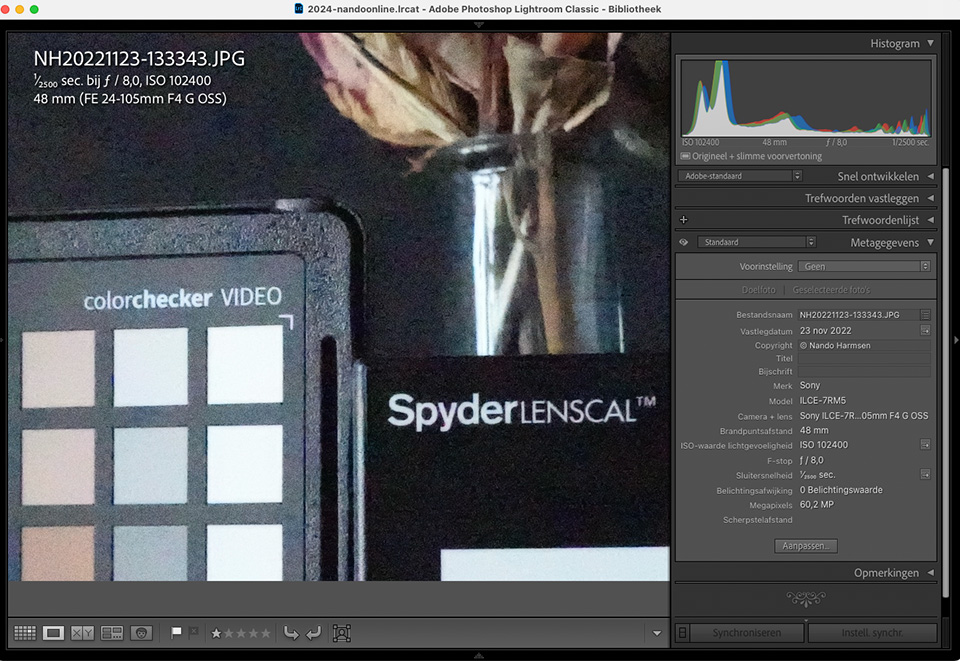This screenshot has width=960, height=661.
Task: Click the Lightroom document icon in title bar
Action: (x=299, y=9)
